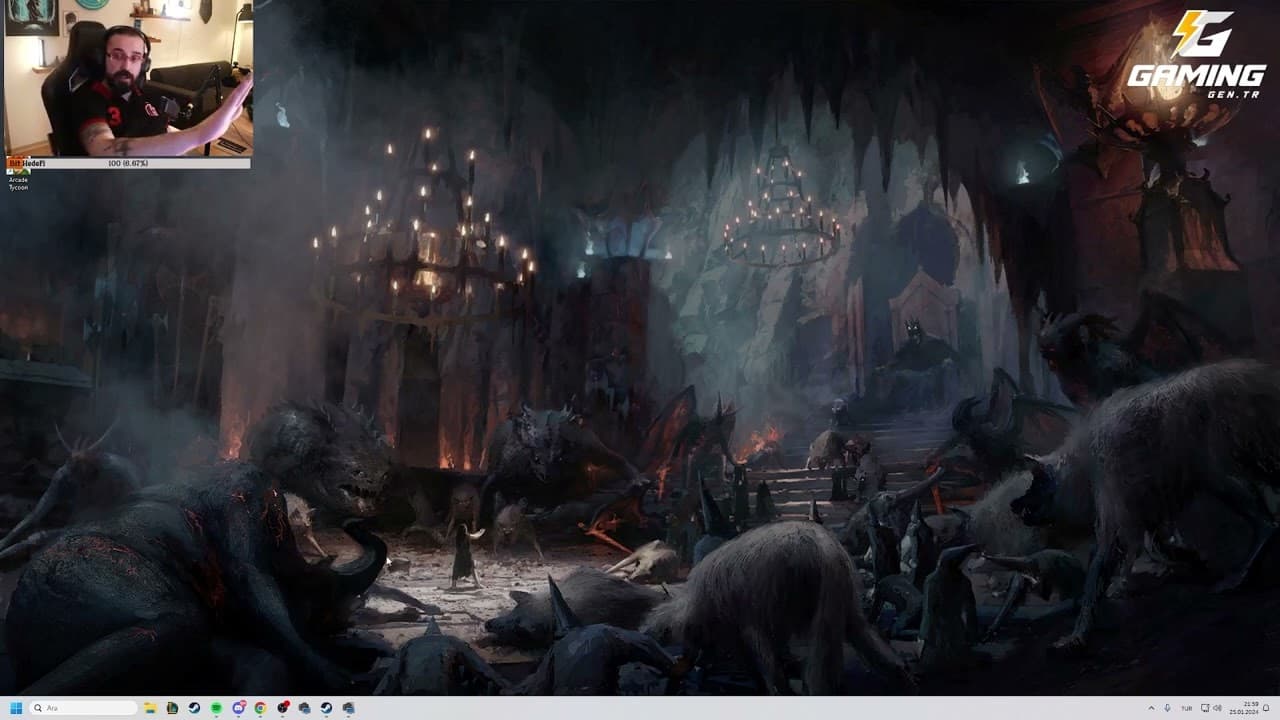Open the Windows Start menu
This screenshot has height=720, width=1280.
point(16,708)
